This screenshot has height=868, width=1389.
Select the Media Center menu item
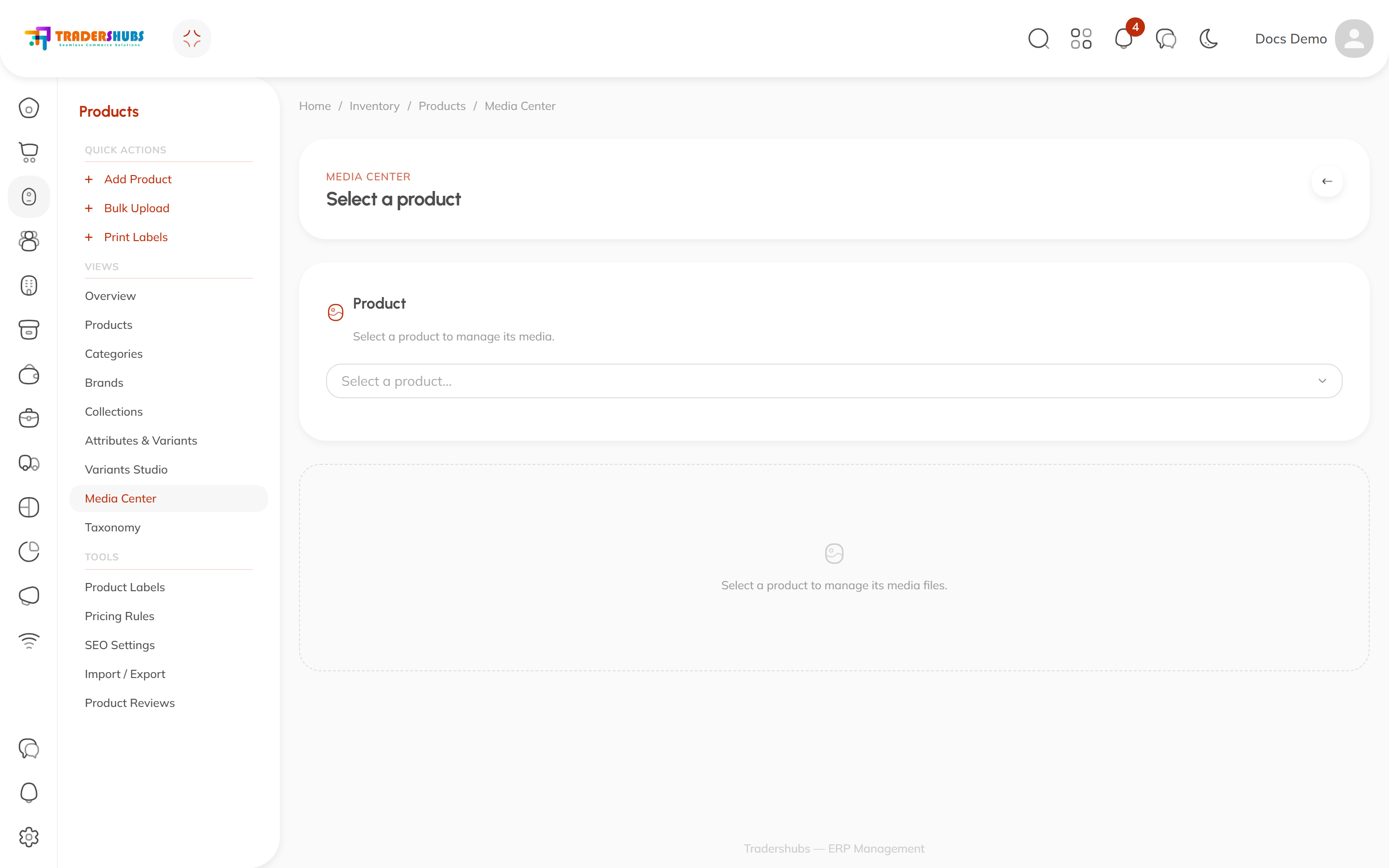pyautogui.click(x=169, y=498)
